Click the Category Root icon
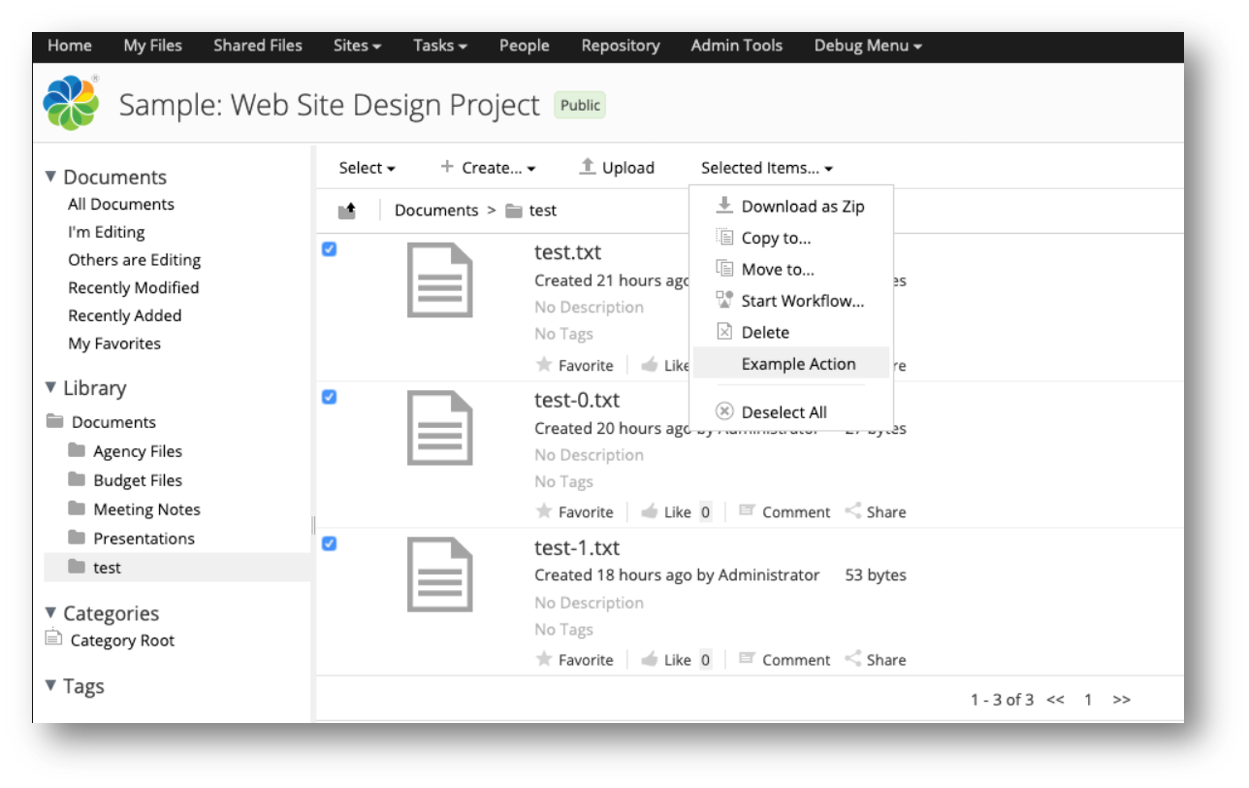The height and width of the screenshot is (788, 1249). point(54,638)
